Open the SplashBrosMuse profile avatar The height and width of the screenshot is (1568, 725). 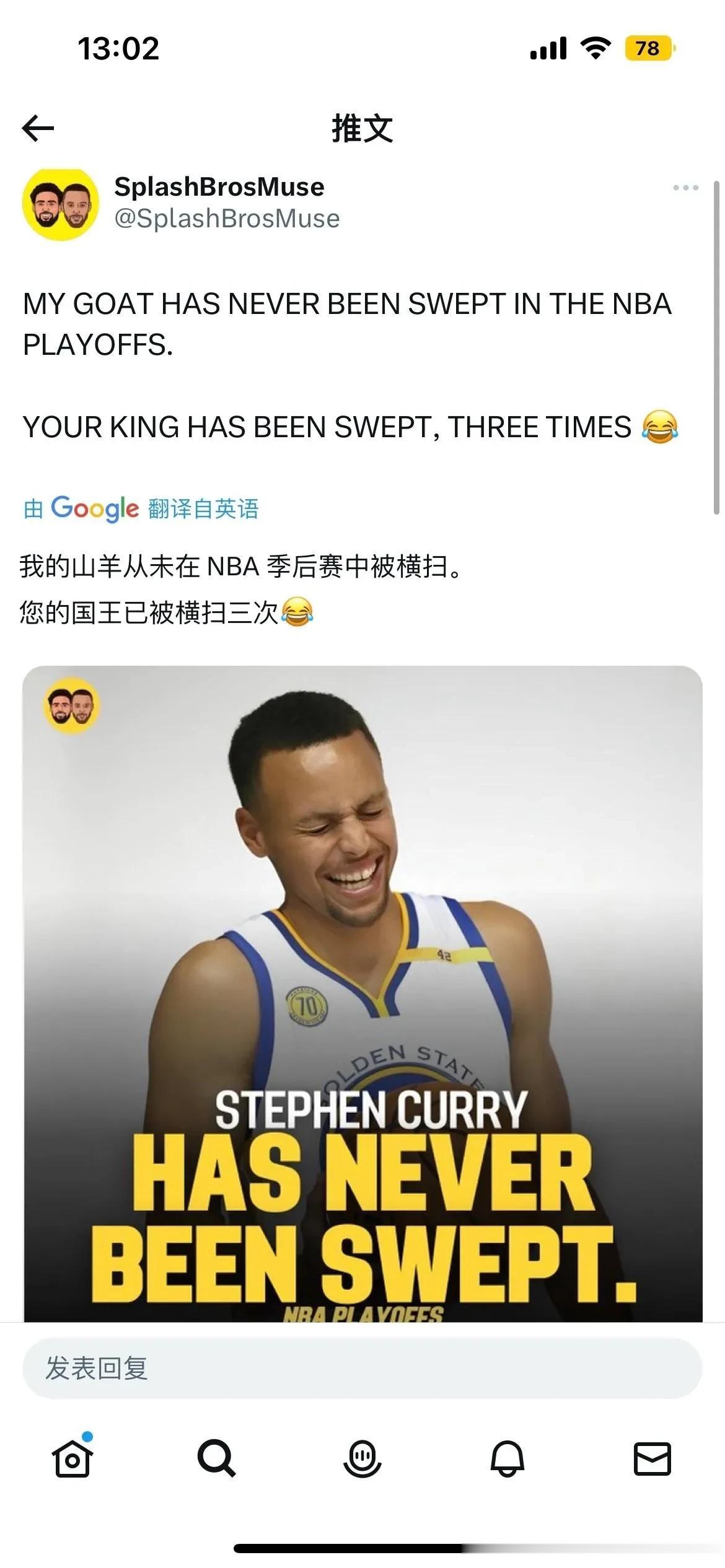[60, 204]
